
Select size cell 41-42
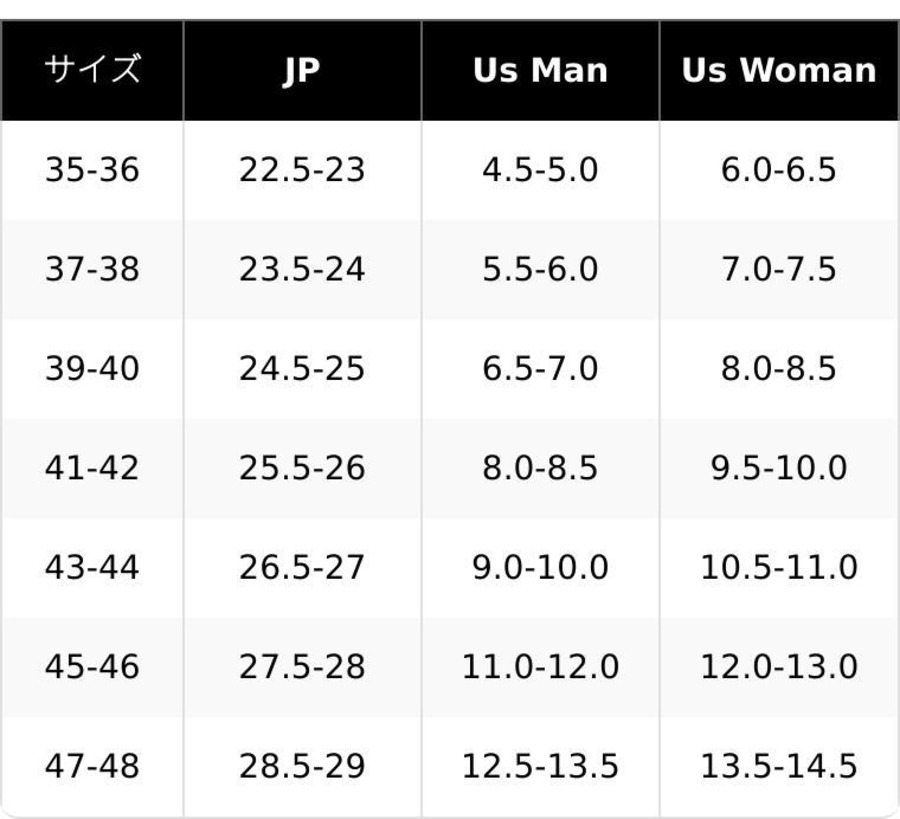[x=92, y=468]
